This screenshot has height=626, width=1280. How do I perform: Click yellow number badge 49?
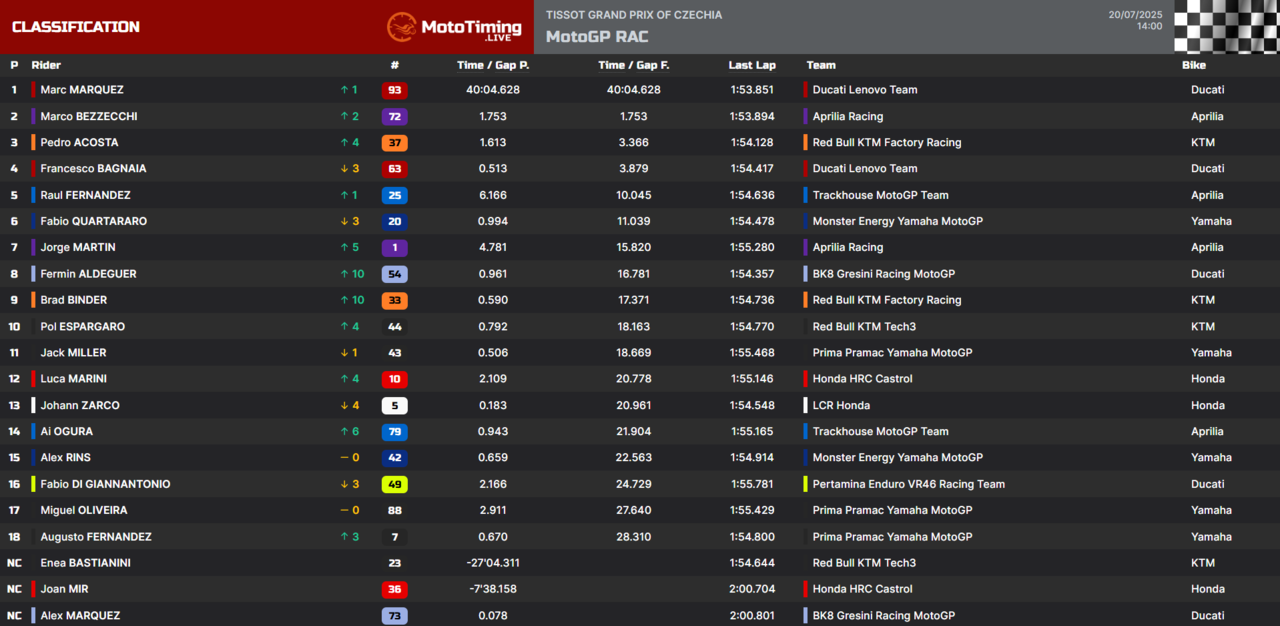coord(394,484)
